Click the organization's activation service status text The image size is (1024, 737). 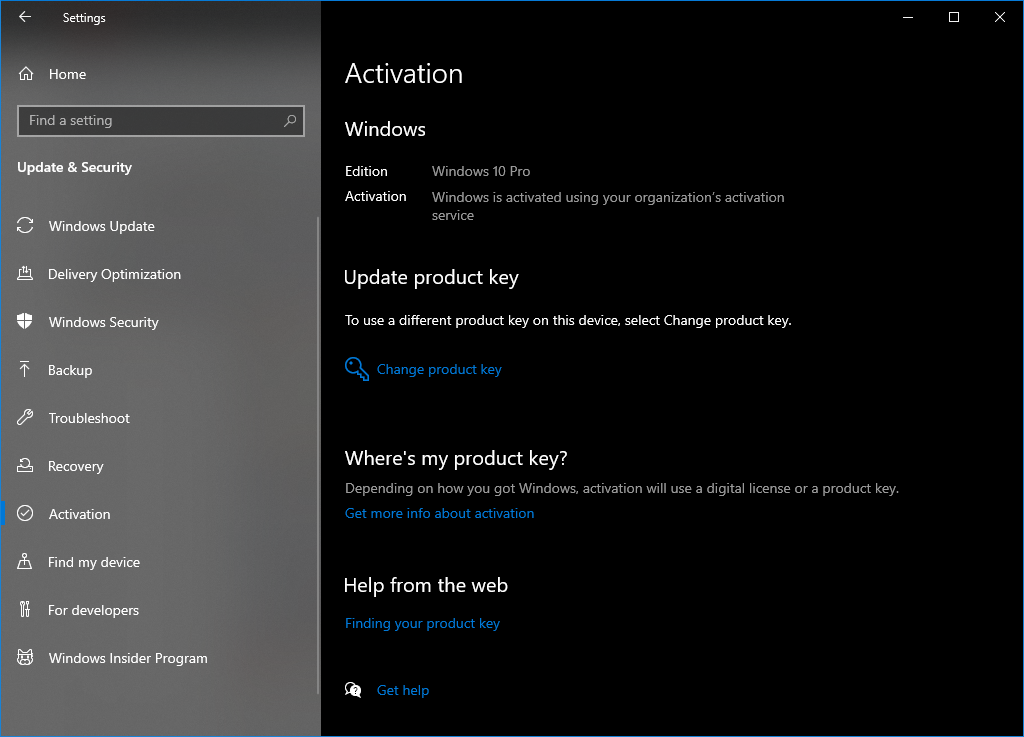[607, 206]
